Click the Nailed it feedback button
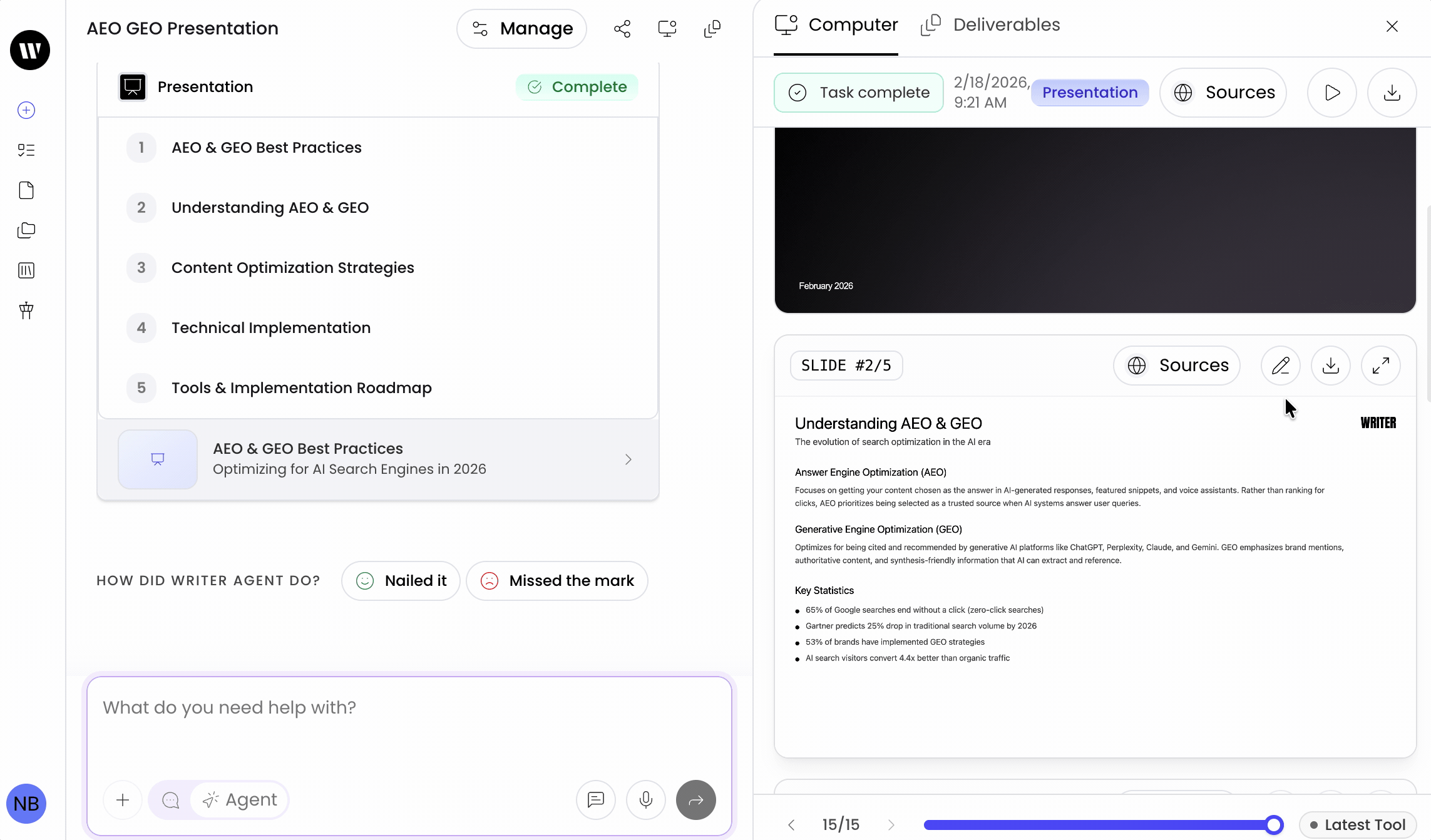 401,581
